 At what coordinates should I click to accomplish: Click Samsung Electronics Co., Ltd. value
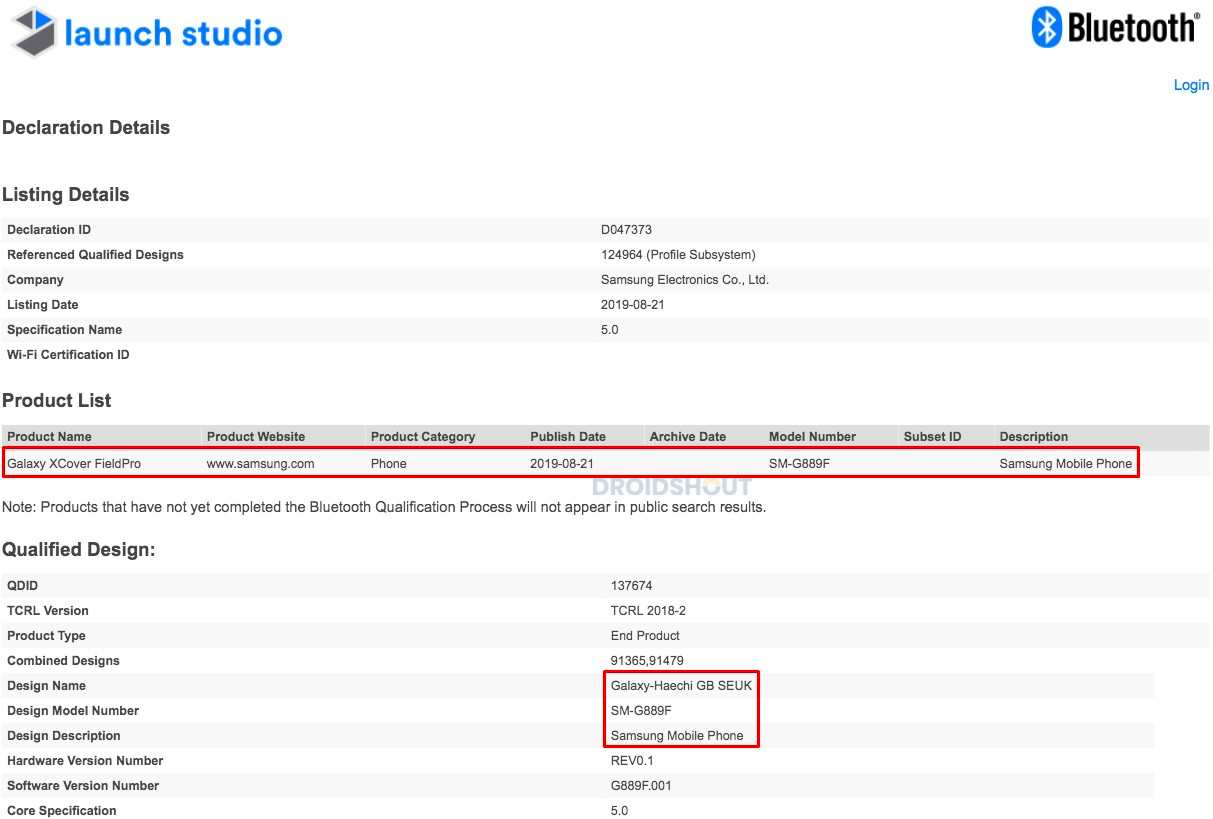click(x=685, y=280)
